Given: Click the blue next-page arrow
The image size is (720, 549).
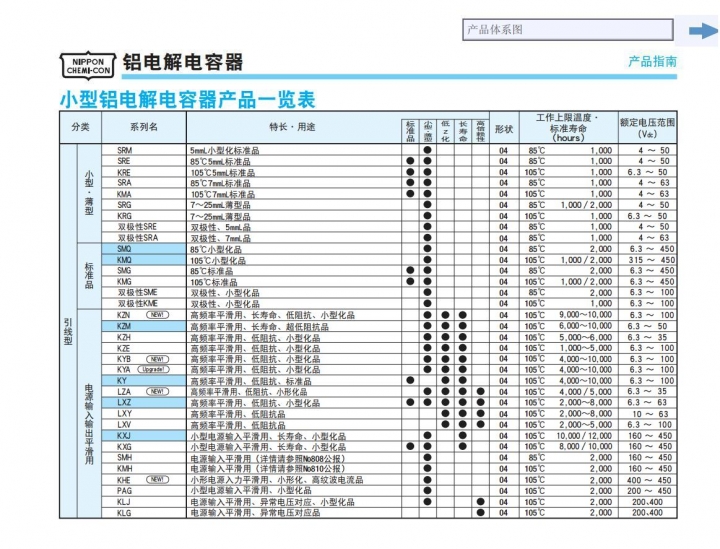Looking at the screenshot, I should click(703, 31).
